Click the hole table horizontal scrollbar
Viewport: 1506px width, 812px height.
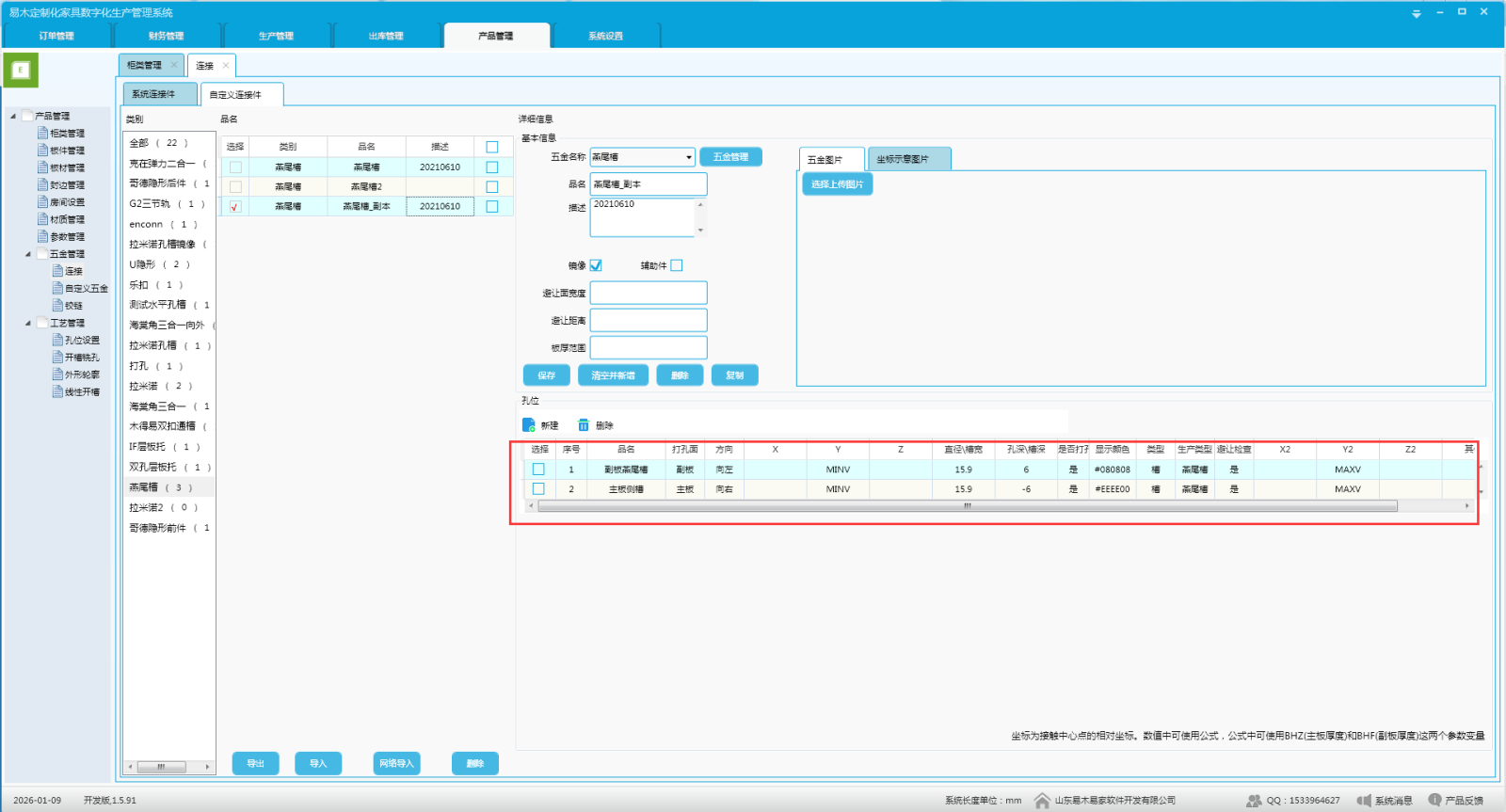click(x=967, y=506)
